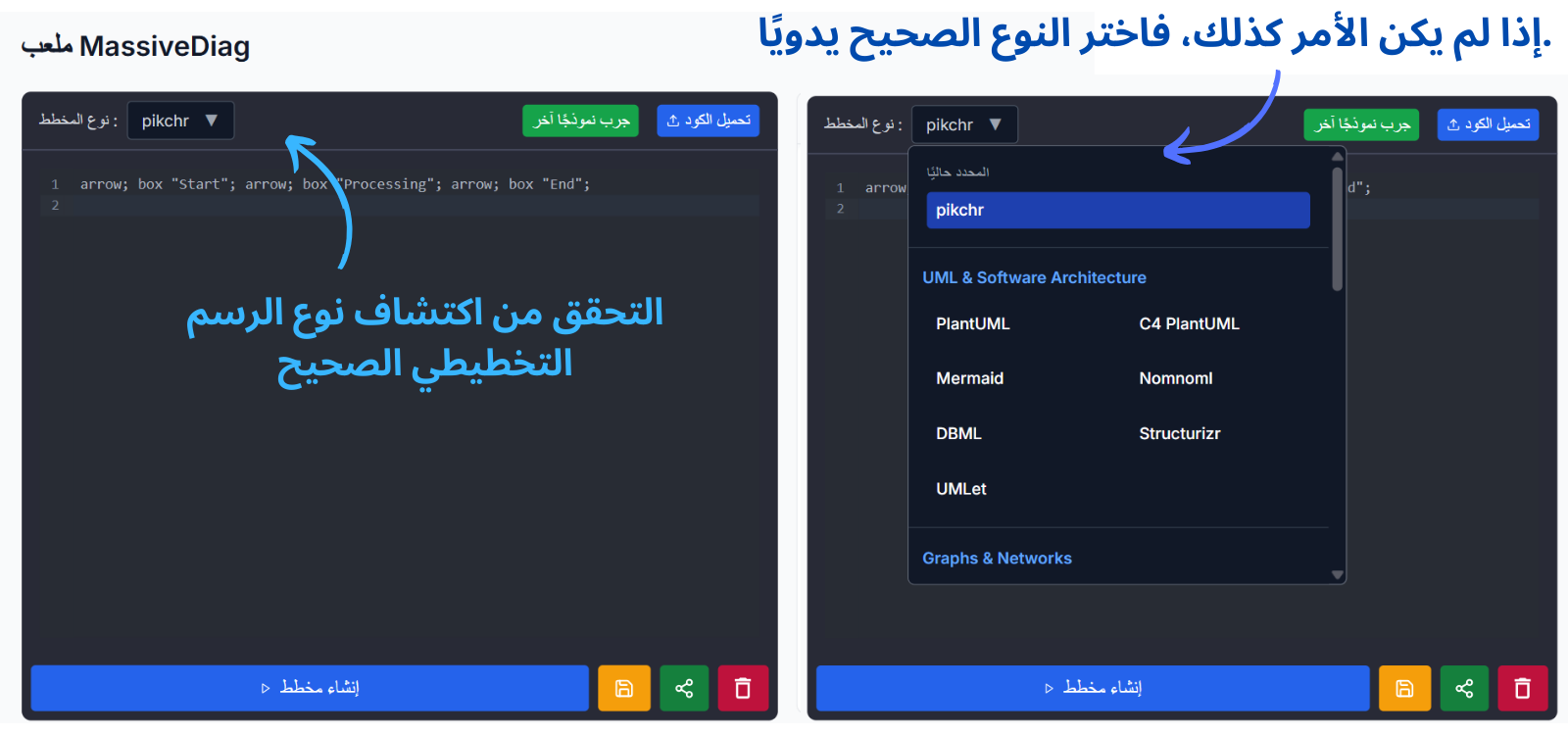This screenshot has width=1568, height=735.
Task: Choose Mermaid from the diagram type list
Action: point(969,378)
